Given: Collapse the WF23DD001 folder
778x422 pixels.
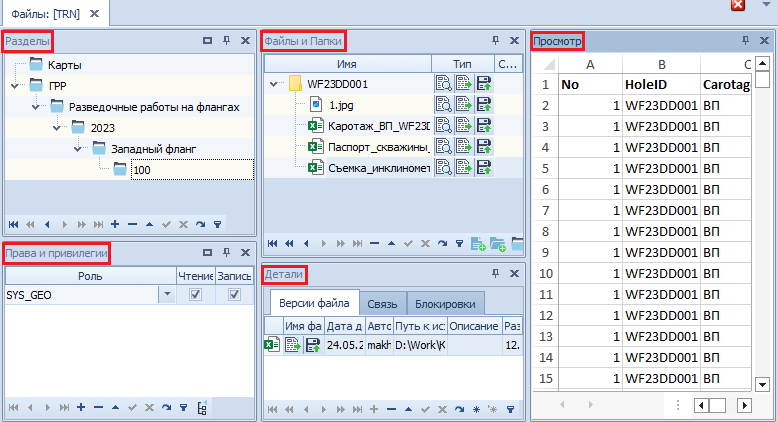Looking at the screenshot, I should [274, 84].
